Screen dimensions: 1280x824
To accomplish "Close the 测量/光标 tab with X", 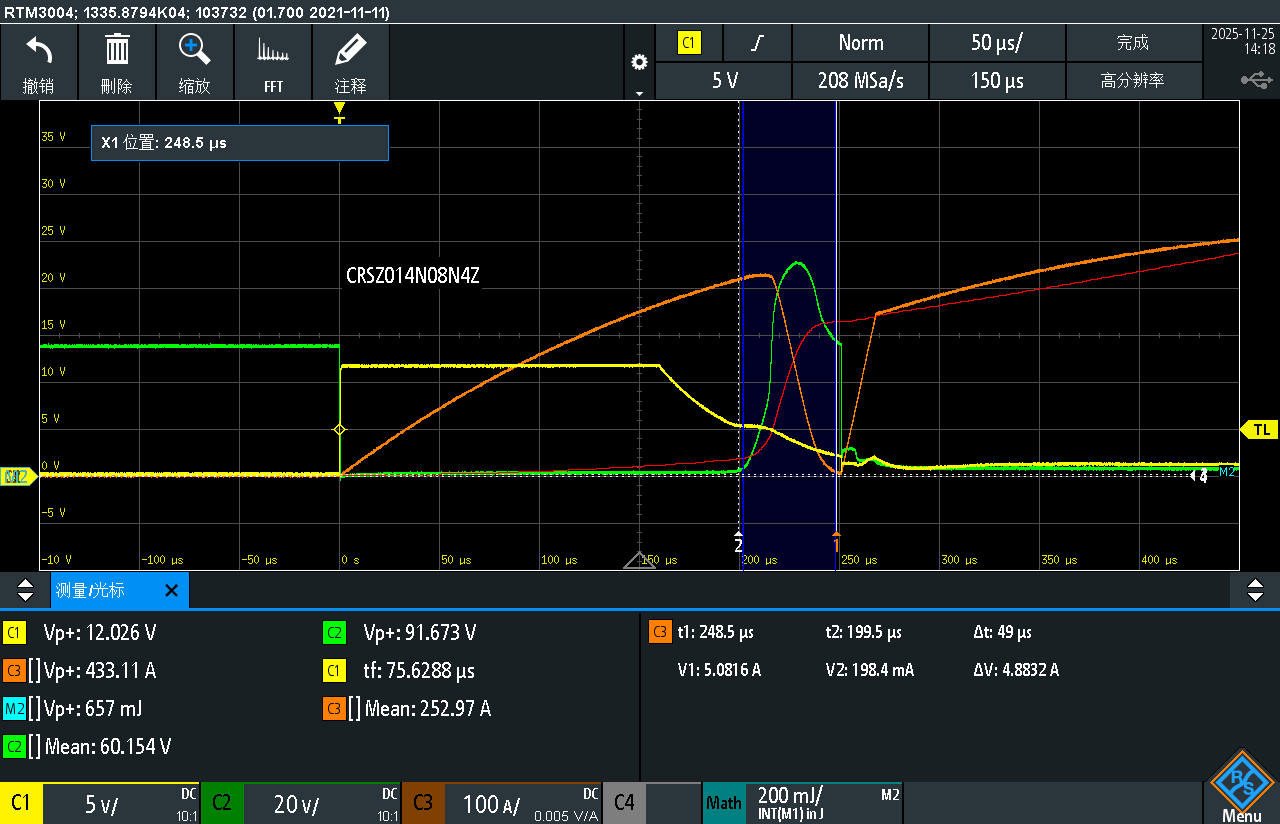I will point(171,591).
